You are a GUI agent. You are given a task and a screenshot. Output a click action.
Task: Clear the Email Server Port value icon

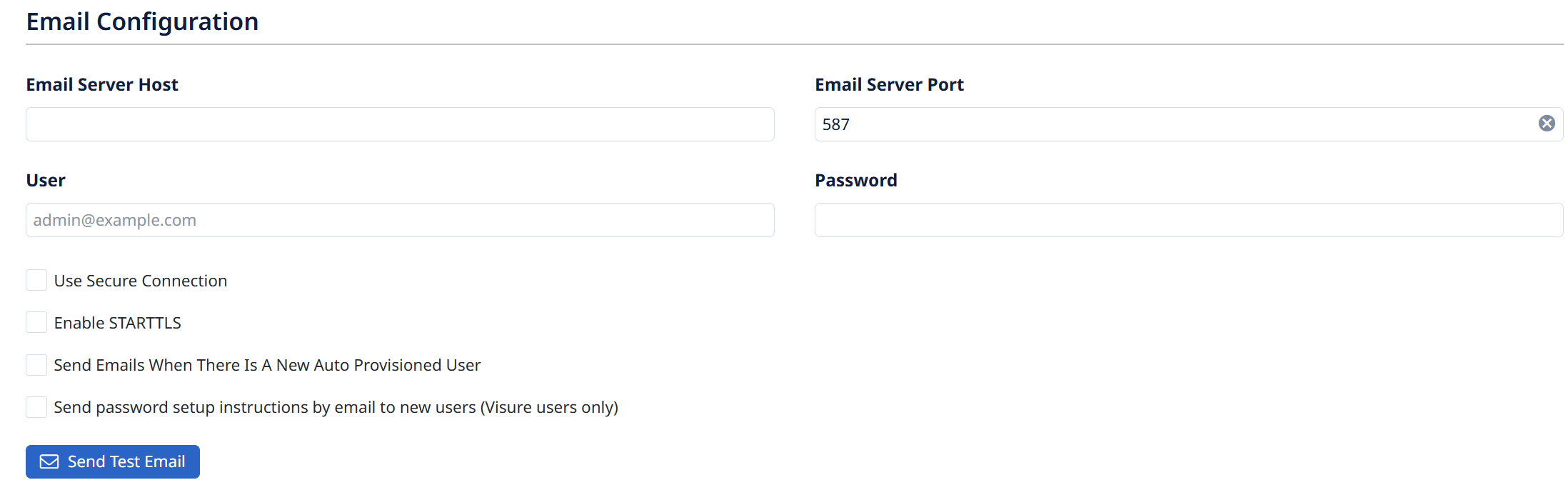click(1547, 124)
